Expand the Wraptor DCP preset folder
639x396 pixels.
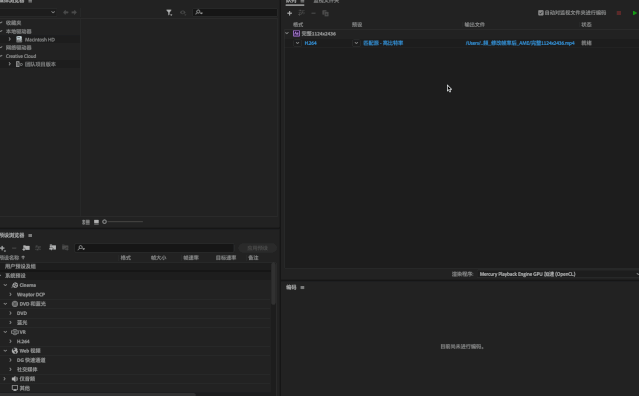pyautogui.click(x=11, y=295)
